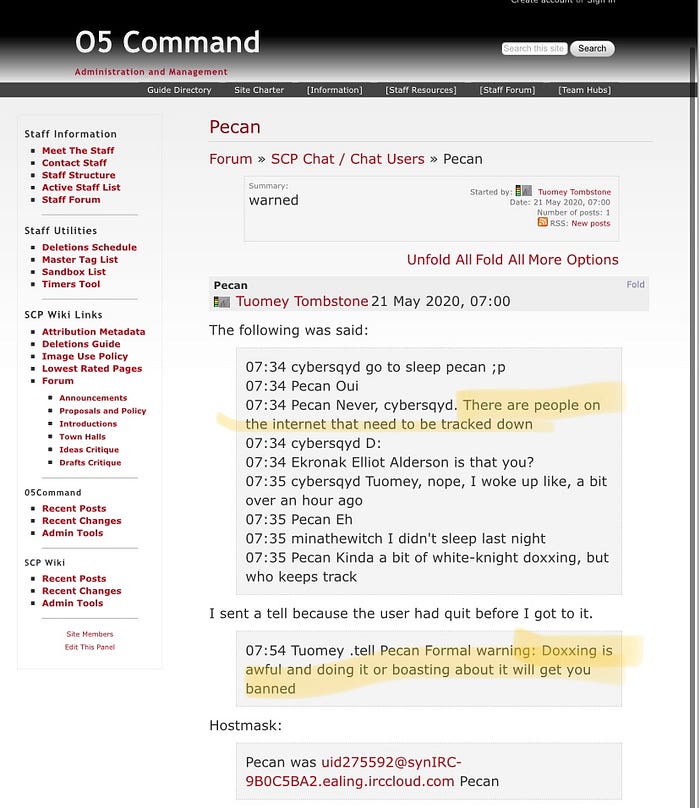
Task: Open Admin Tools under O5Command
Action: click(72, 533)
